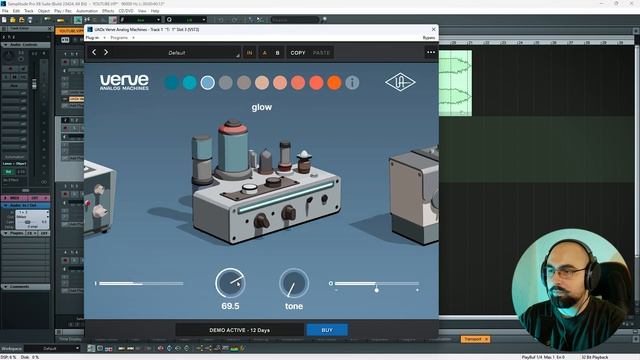Viewport: 640px width, 360px height.
Task: Select the first dark teal machine circle
Action: pyautogui.click(x=171, y=82)
